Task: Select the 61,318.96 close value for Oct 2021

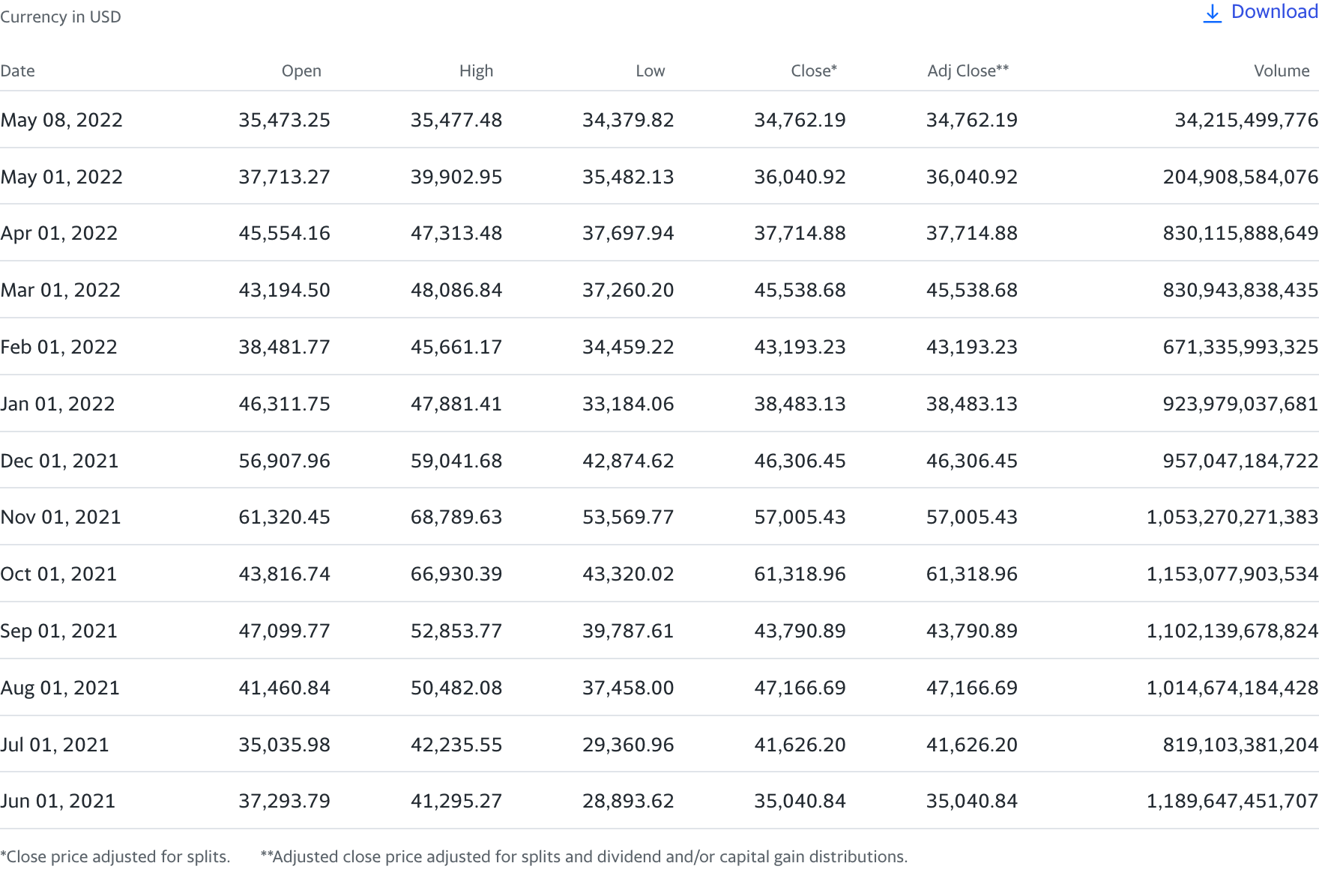Action: click(x=800, y=575)
